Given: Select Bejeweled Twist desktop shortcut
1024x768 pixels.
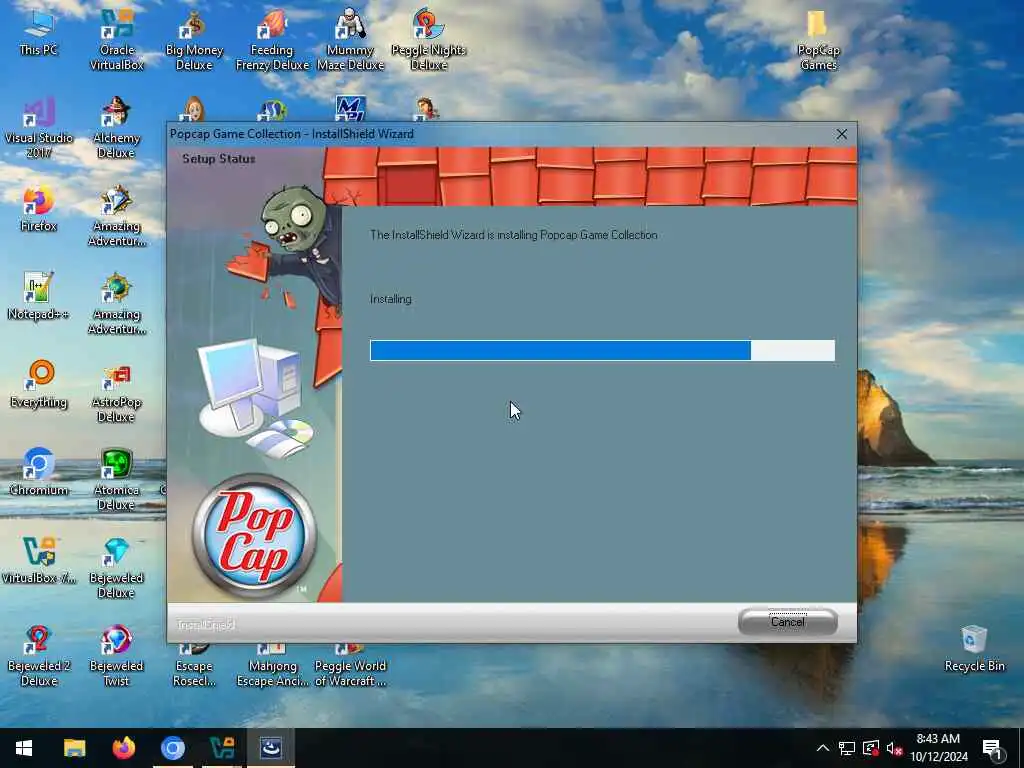Looking at the screenshot, I should coord(117,656).
